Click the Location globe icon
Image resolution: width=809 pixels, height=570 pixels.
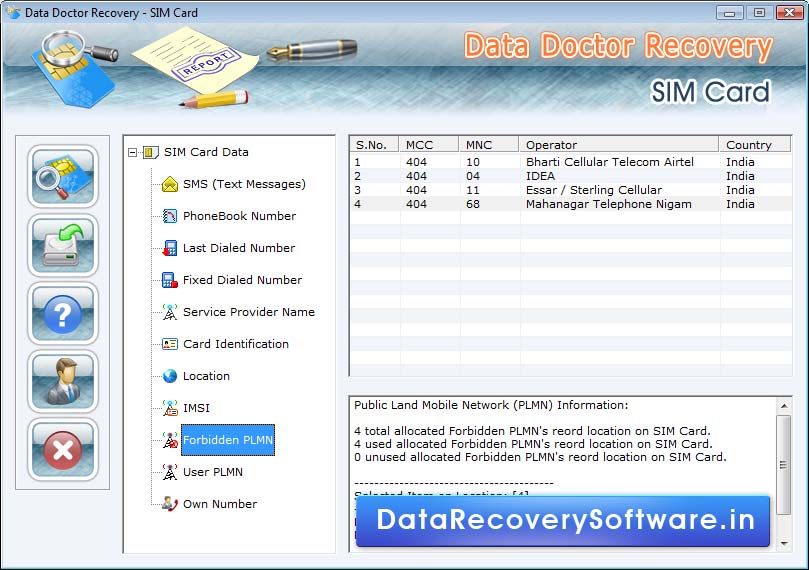170,376
